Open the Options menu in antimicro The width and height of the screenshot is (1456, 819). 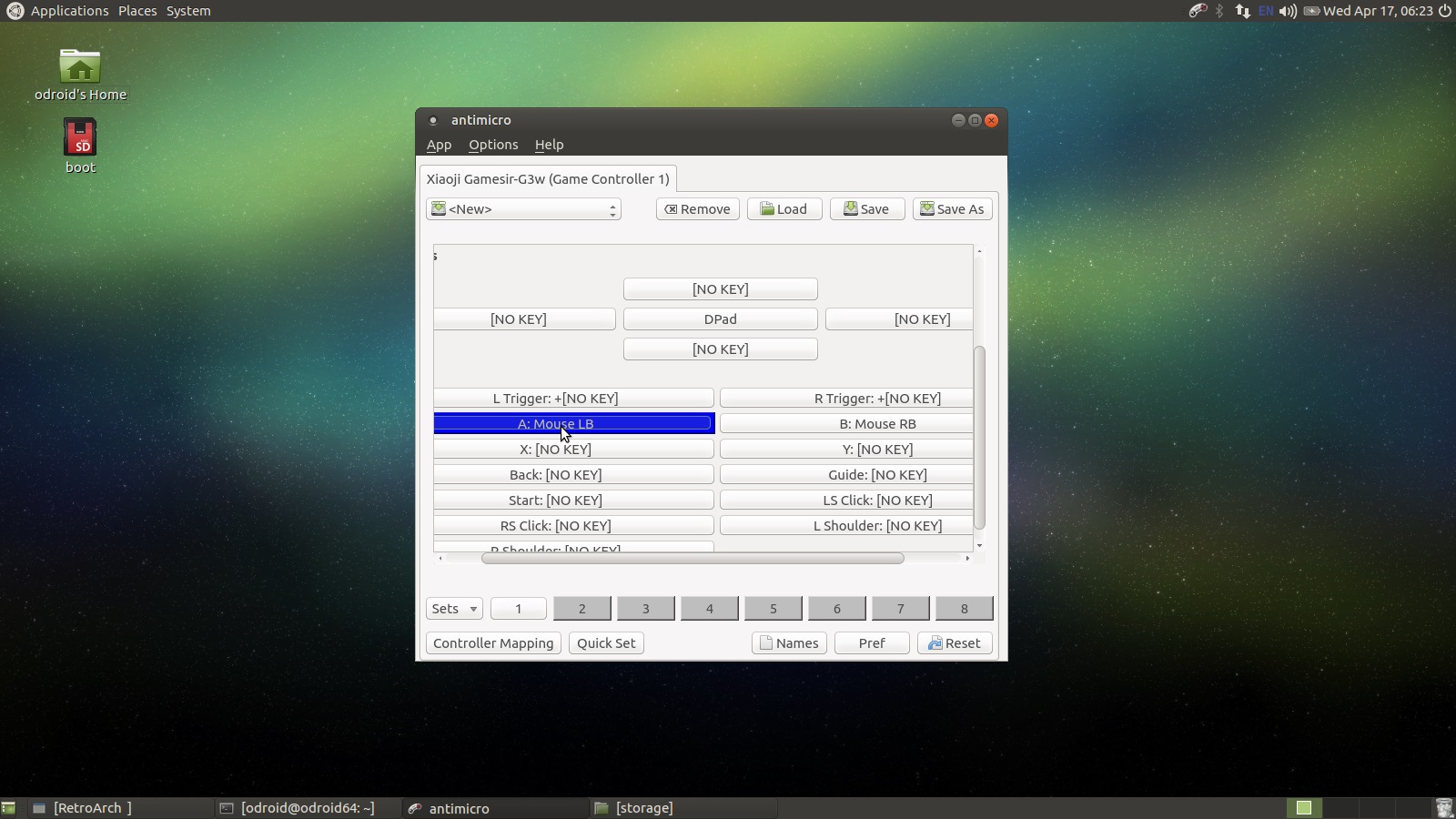point(493,145)
